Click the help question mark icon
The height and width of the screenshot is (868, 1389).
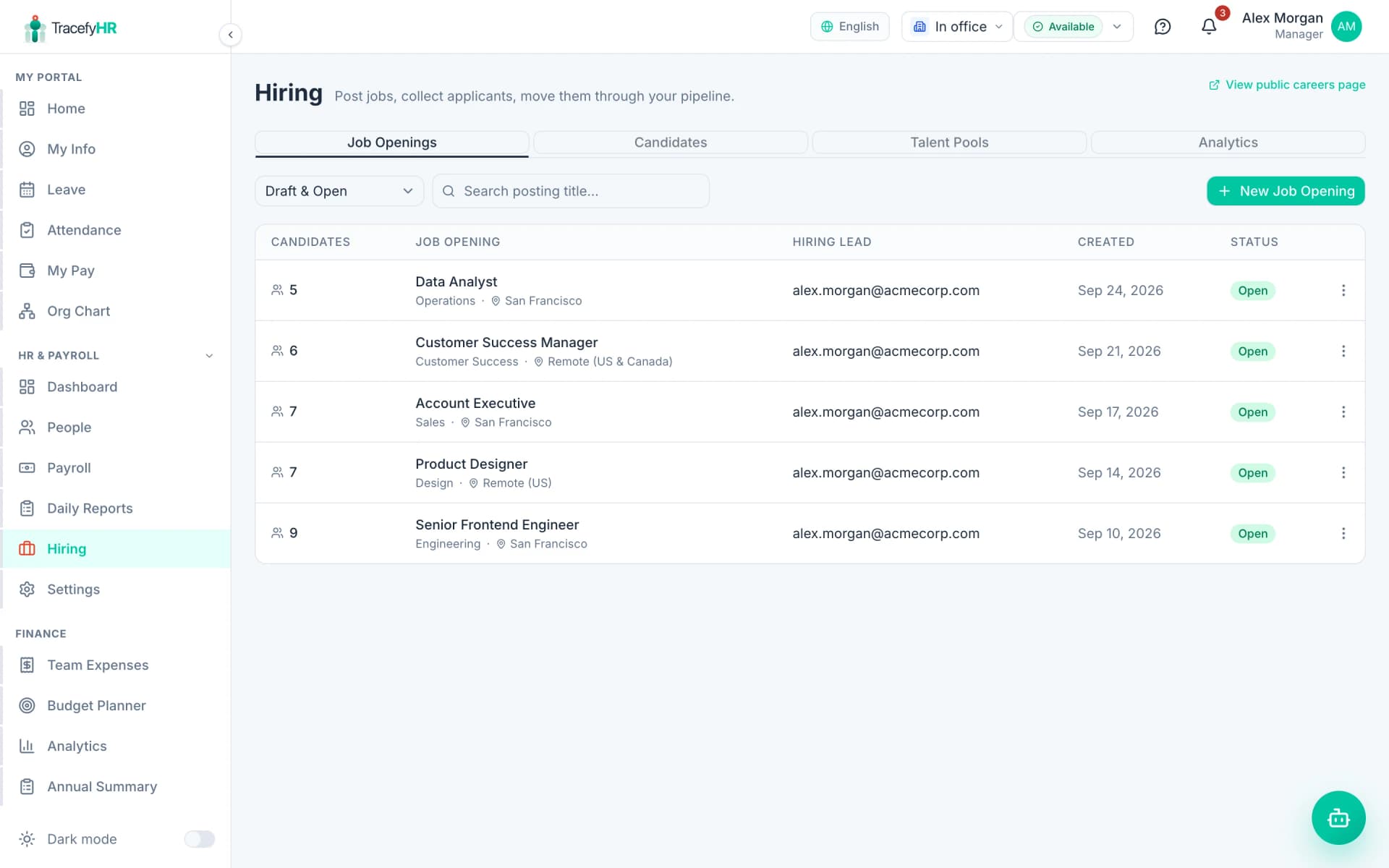pos(1163,27)
